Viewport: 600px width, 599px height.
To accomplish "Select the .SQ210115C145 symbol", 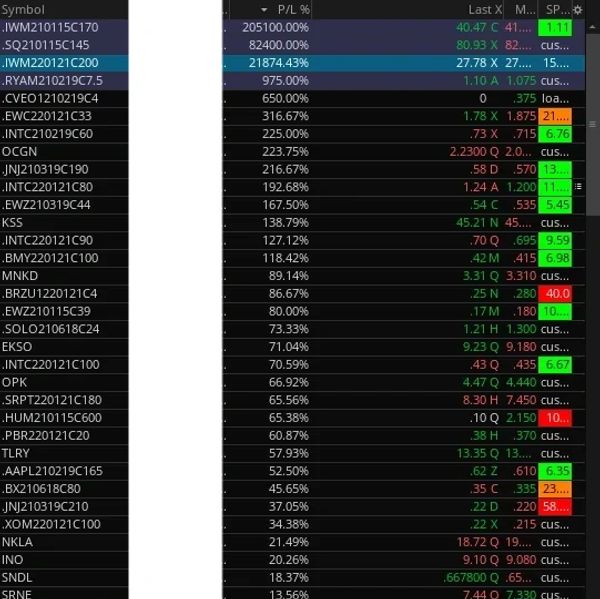I will (x=45, y=45).
